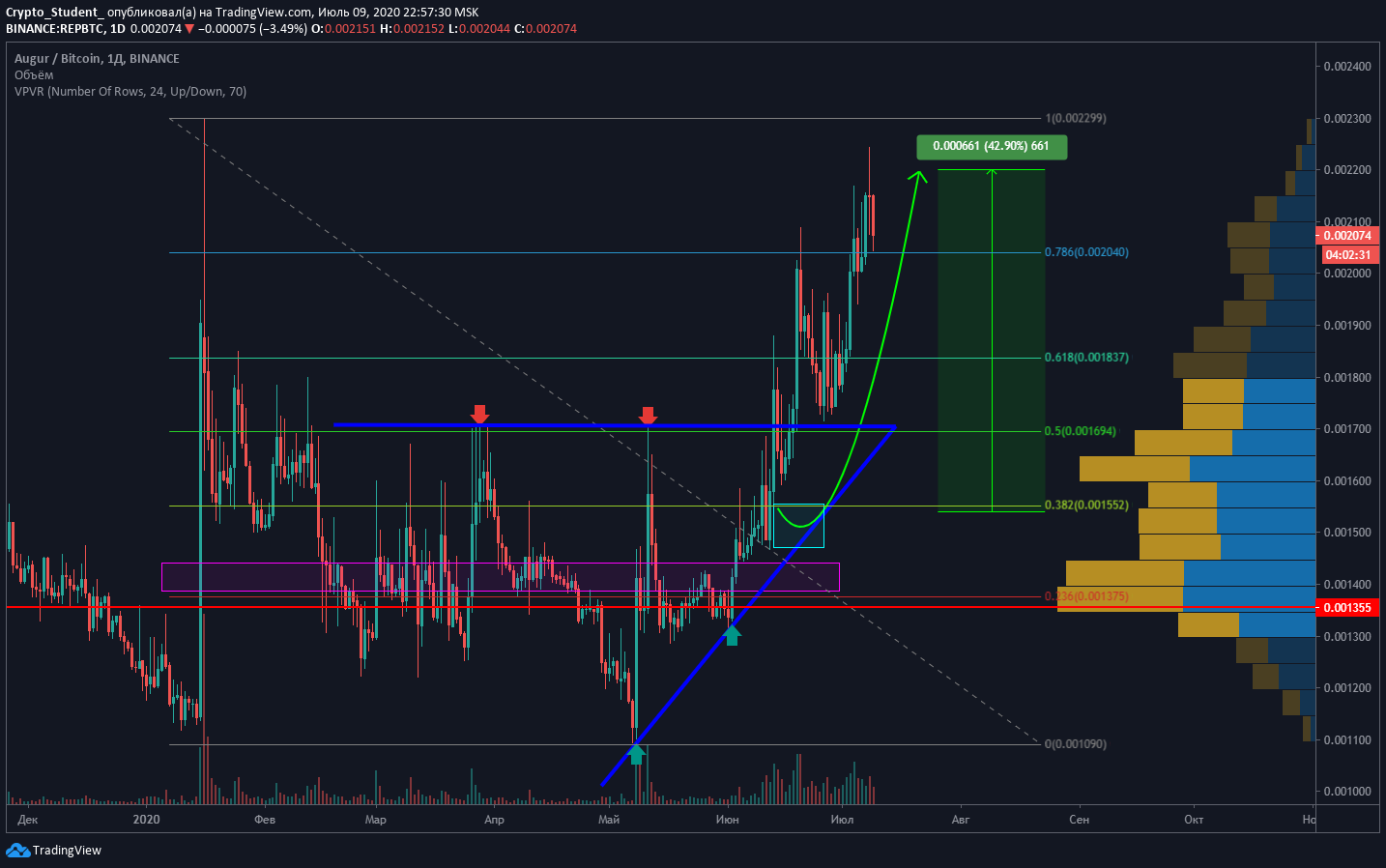Click Fibonacci label 0.382(0.001552)
The height and width of the screenshot is (868, 1386).
click(x=1086, y=506)
